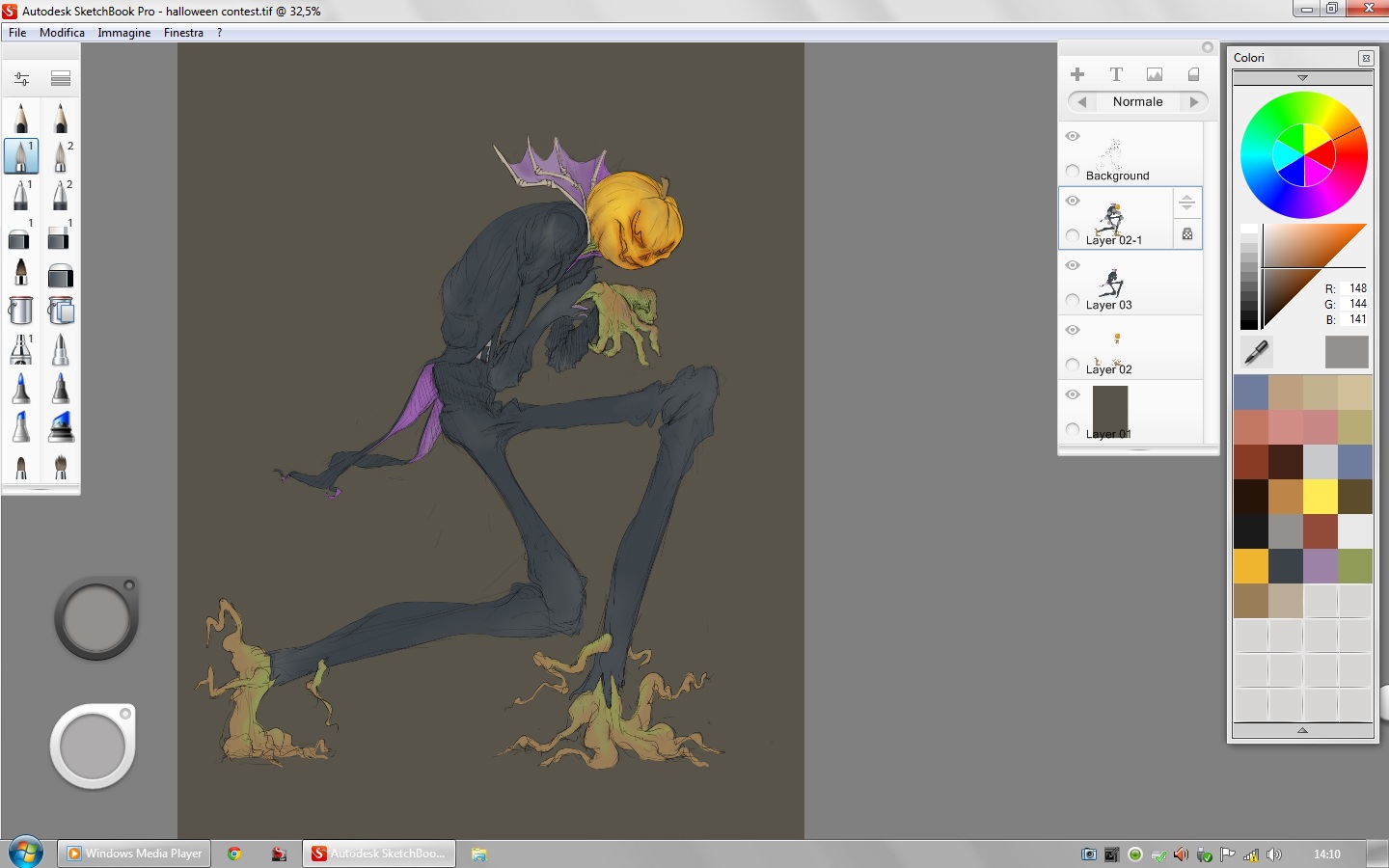Select the blue fine marker in left column
Image resolution: width=1389 pixels, height=868 pixels.
click(21, 389)
